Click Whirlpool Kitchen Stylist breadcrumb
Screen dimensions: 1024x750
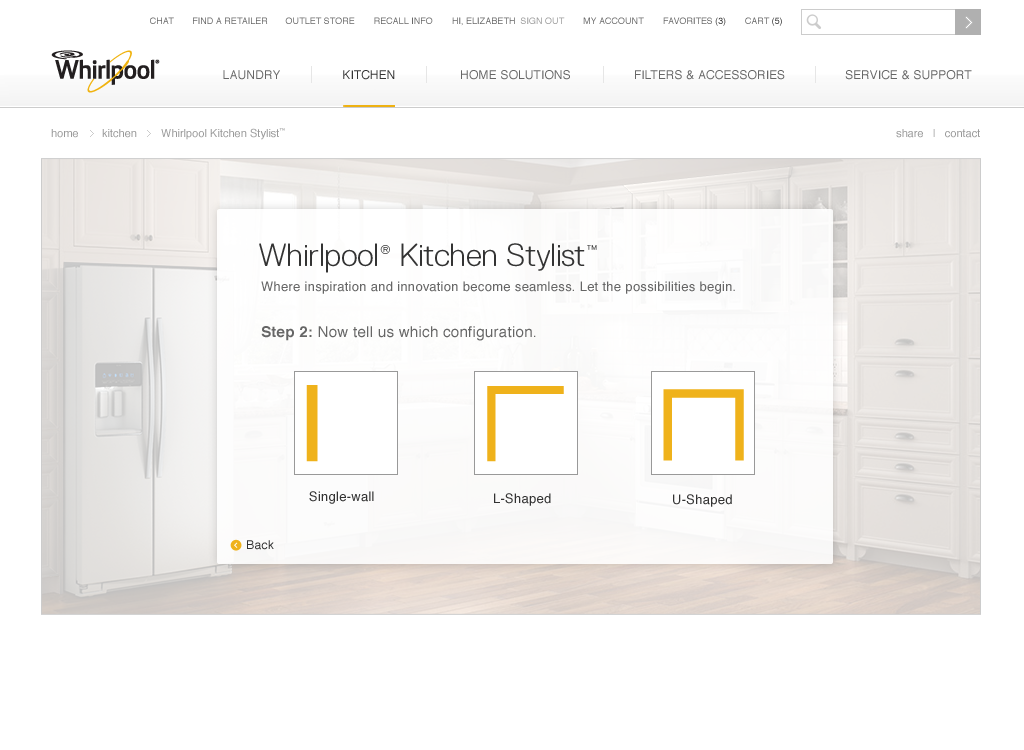223,133
